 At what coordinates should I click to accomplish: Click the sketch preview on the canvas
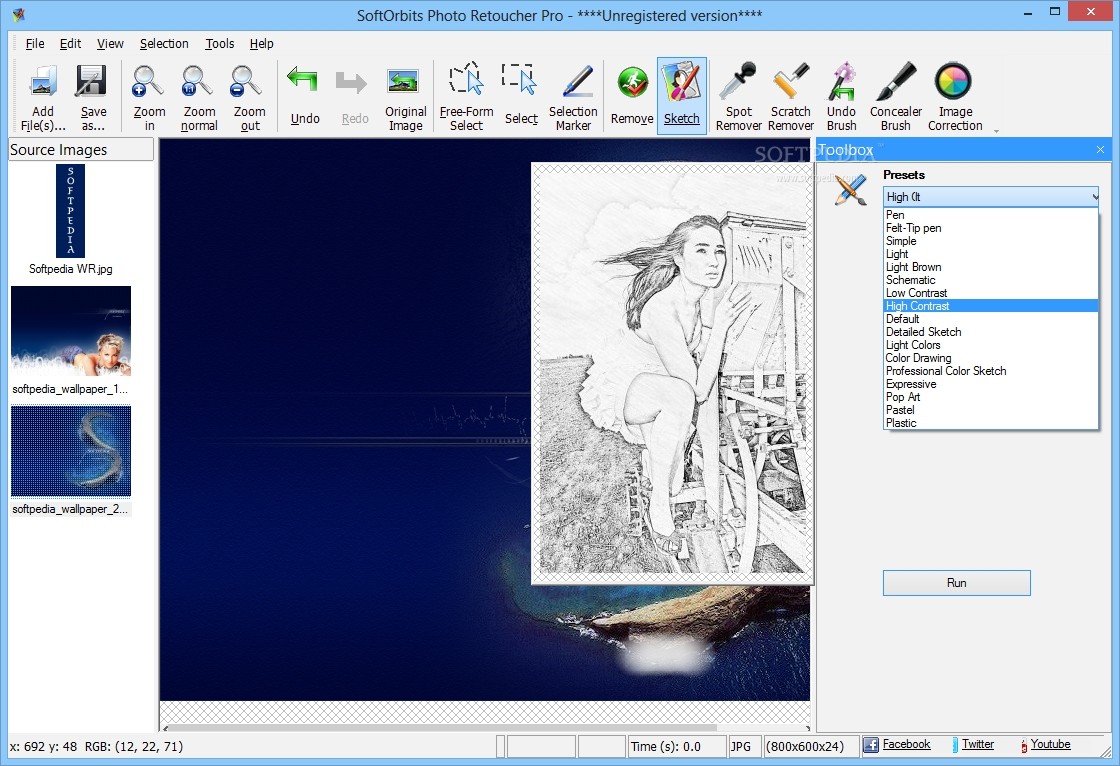(x=672, y=373)
